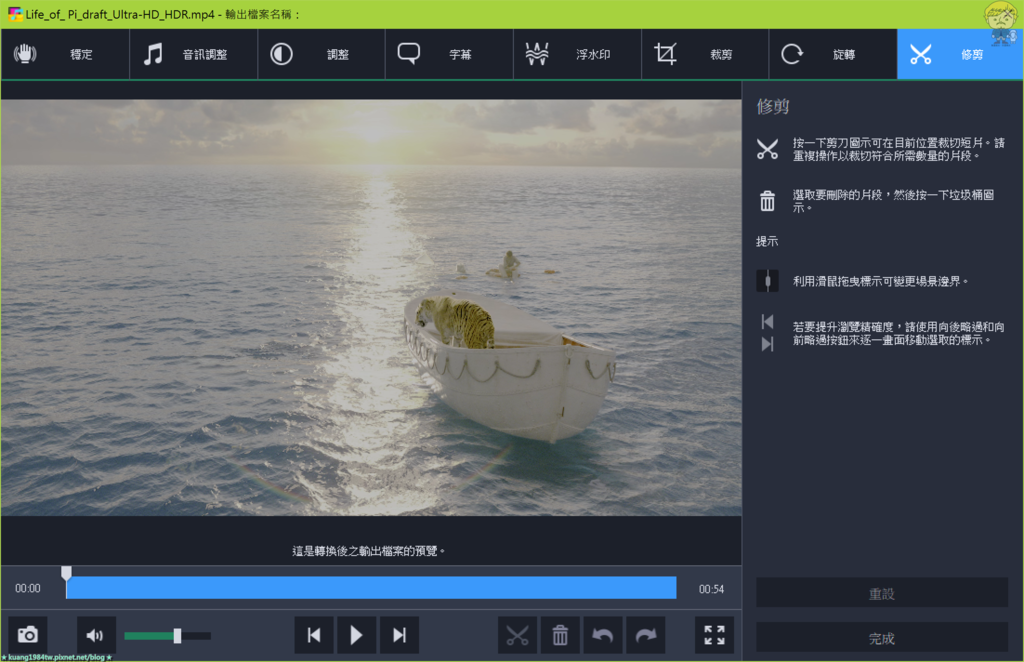Click the app icon in the title bar

[14, 14]
